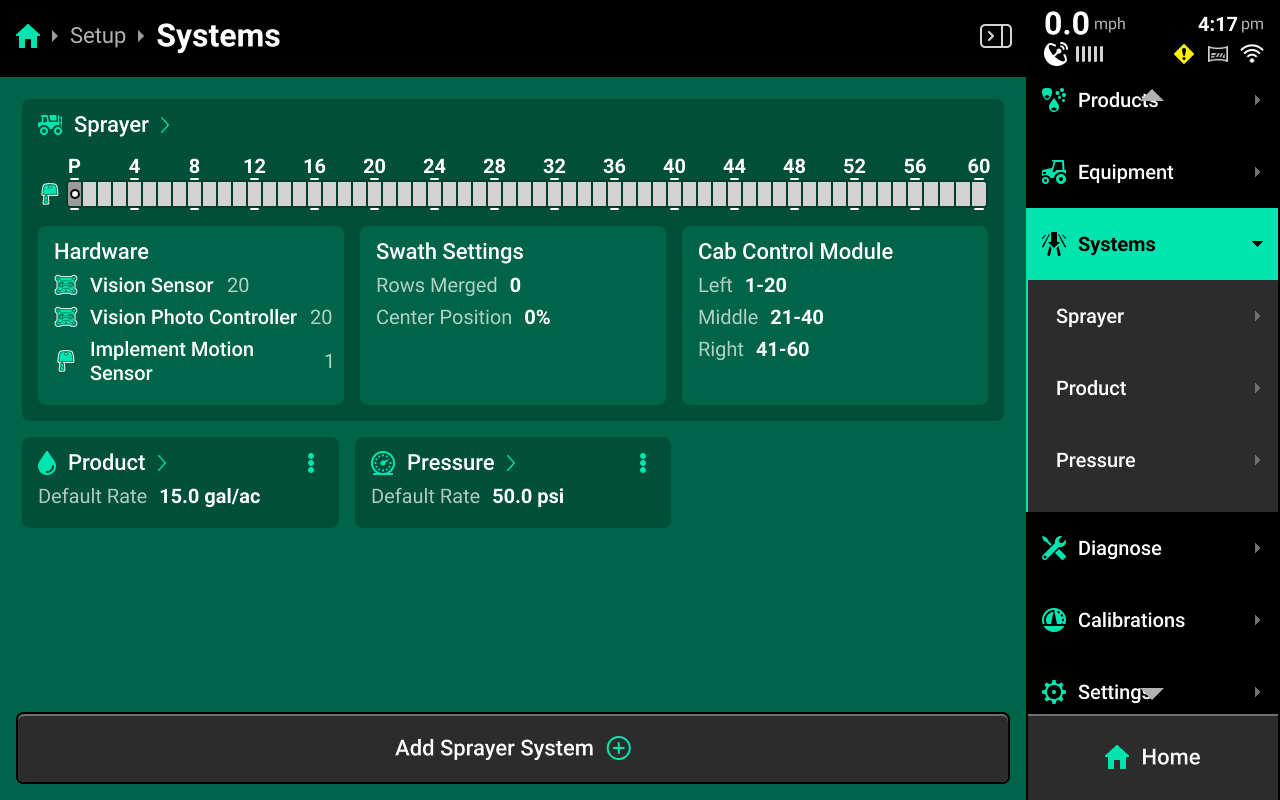Click the Settings gear icon
Screen dimensions: 1280x800
click(1054, 692)
